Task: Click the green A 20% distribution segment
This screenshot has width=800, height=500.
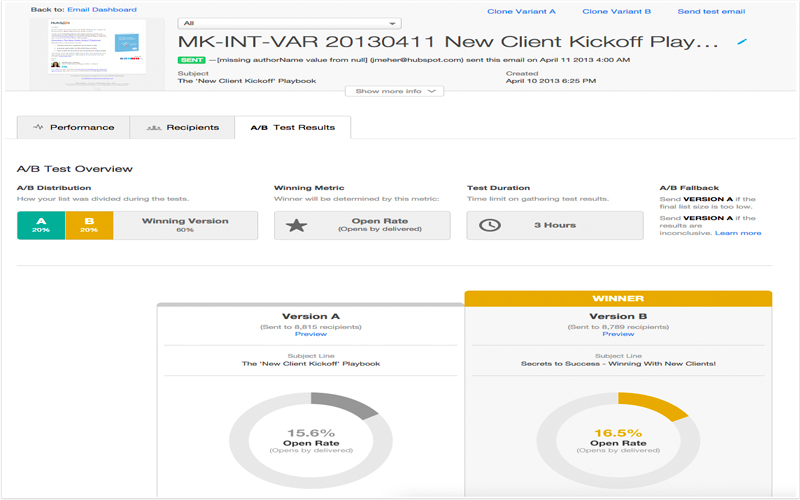Action: [x=41, y=225]
